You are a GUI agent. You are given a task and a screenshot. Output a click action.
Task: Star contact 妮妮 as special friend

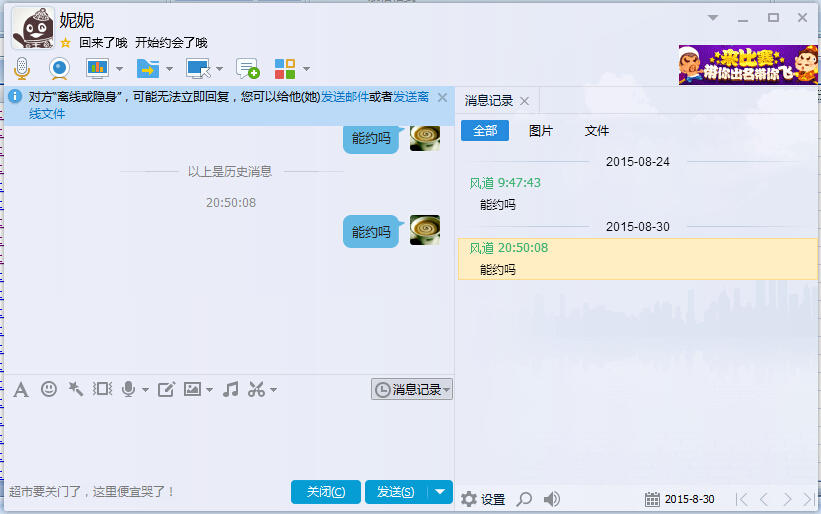tap(66, 43)
